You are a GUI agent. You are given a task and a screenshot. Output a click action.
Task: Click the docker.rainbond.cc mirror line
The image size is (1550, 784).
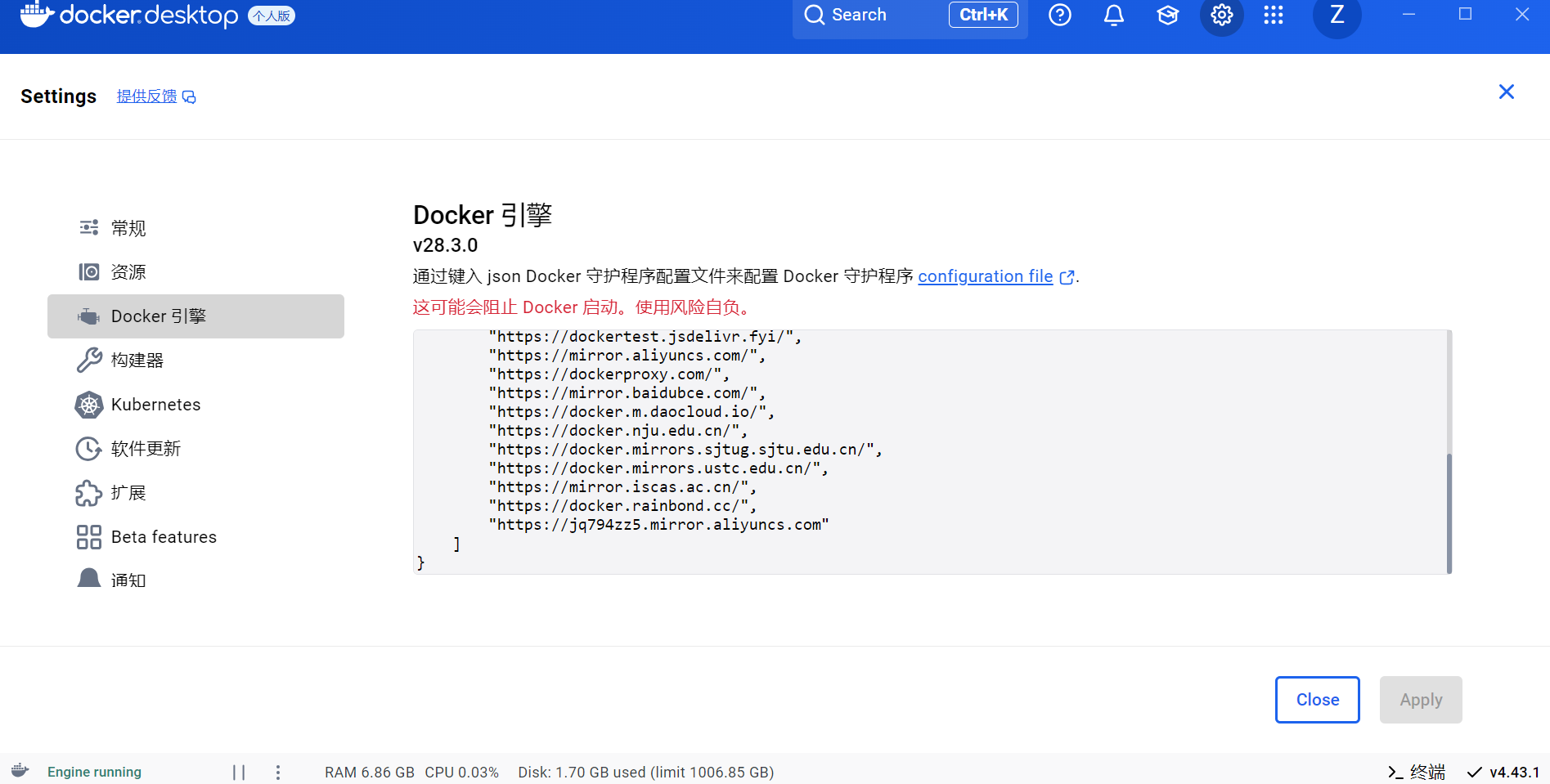pyautogui.click(x=622, y=506)
